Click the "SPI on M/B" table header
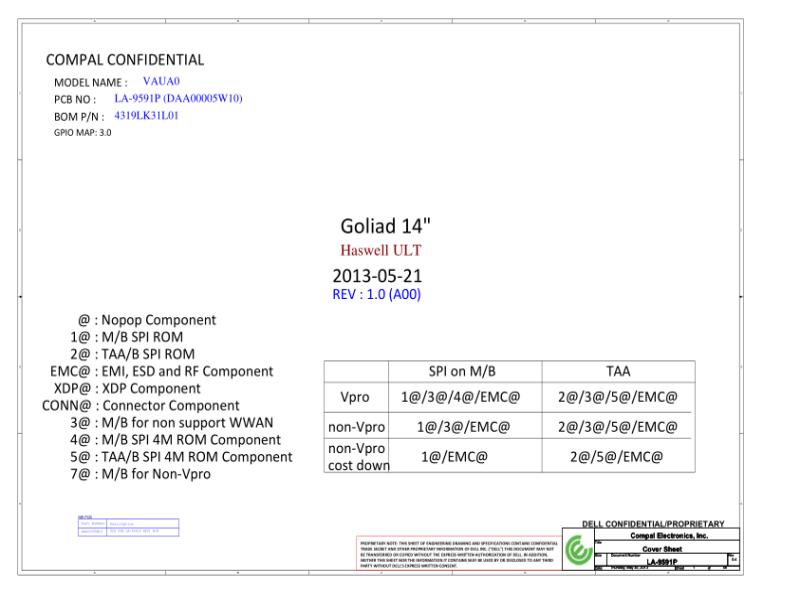The height and width of the screenshot is (600, 800). point(462,371)
